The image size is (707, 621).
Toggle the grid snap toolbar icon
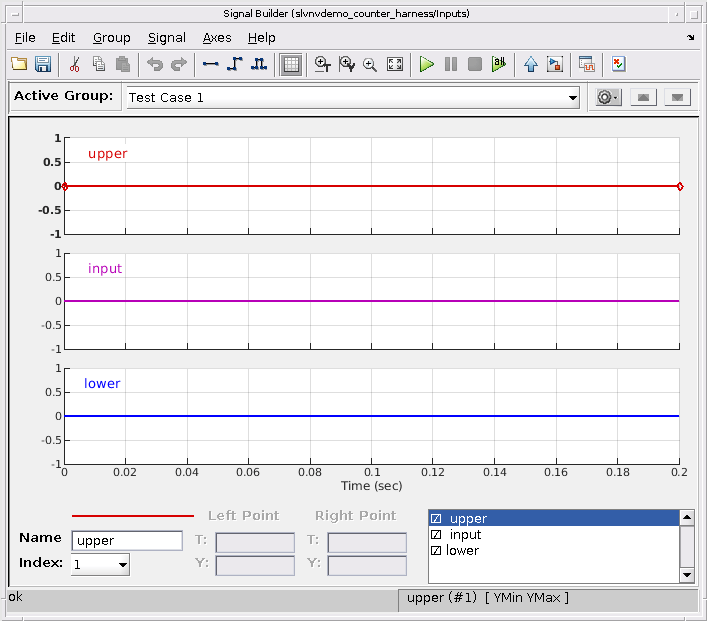[x=291, y=64]
